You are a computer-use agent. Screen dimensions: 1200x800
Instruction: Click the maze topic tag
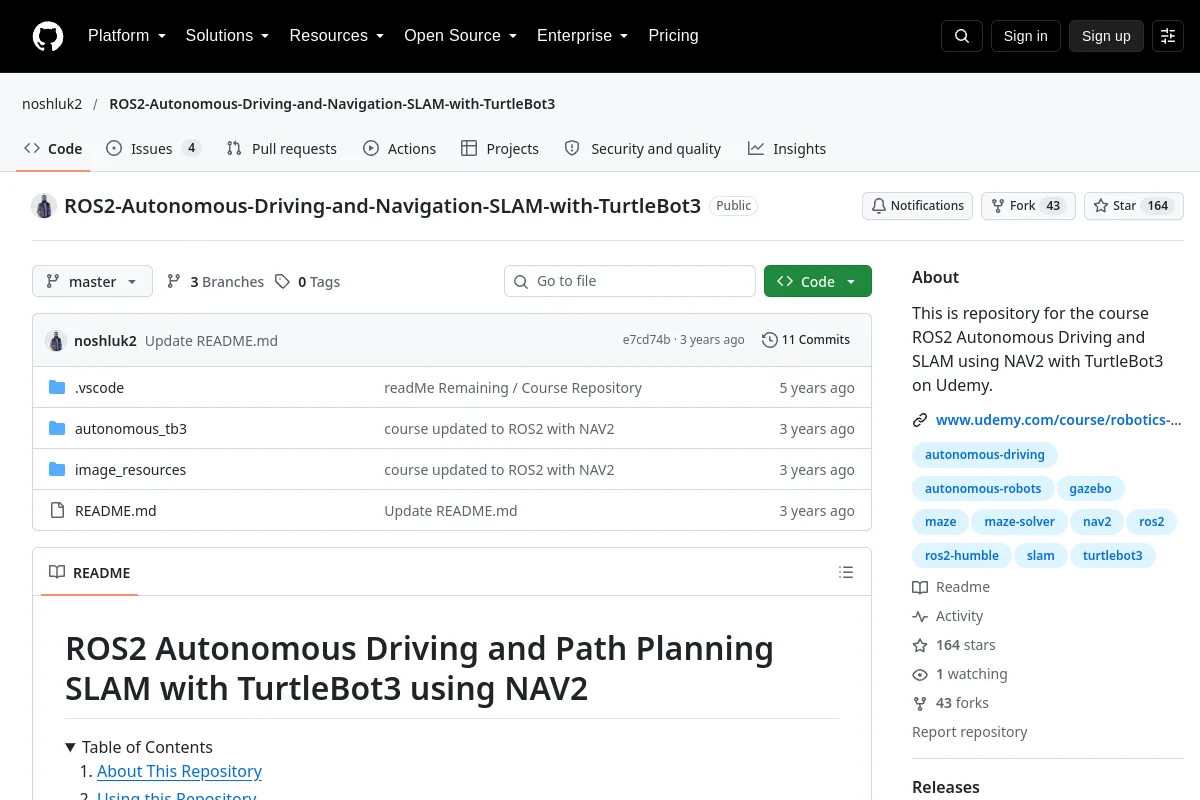coord(940,522)
